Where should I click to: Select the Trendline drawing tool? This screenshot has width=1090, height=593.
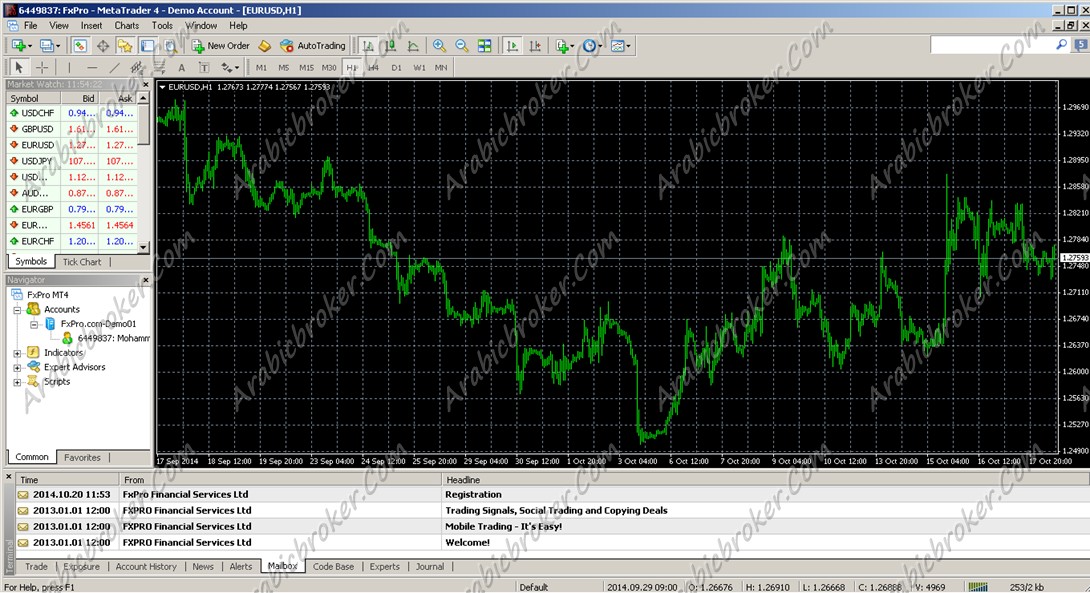coord(114,67)
